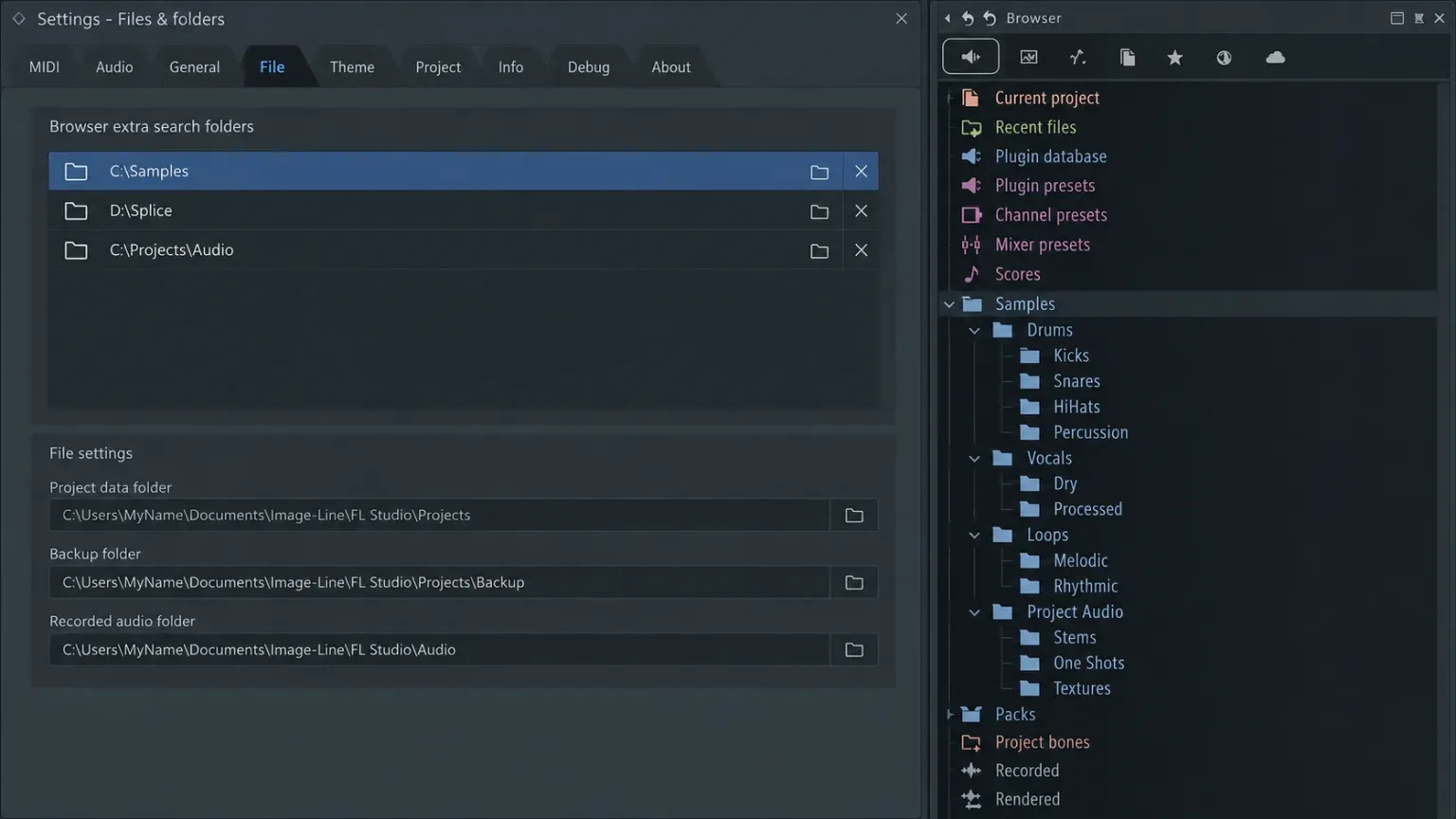1456x819 pixels.
Task: Remove the C:\Samples search folder
Action: [861, 172]
